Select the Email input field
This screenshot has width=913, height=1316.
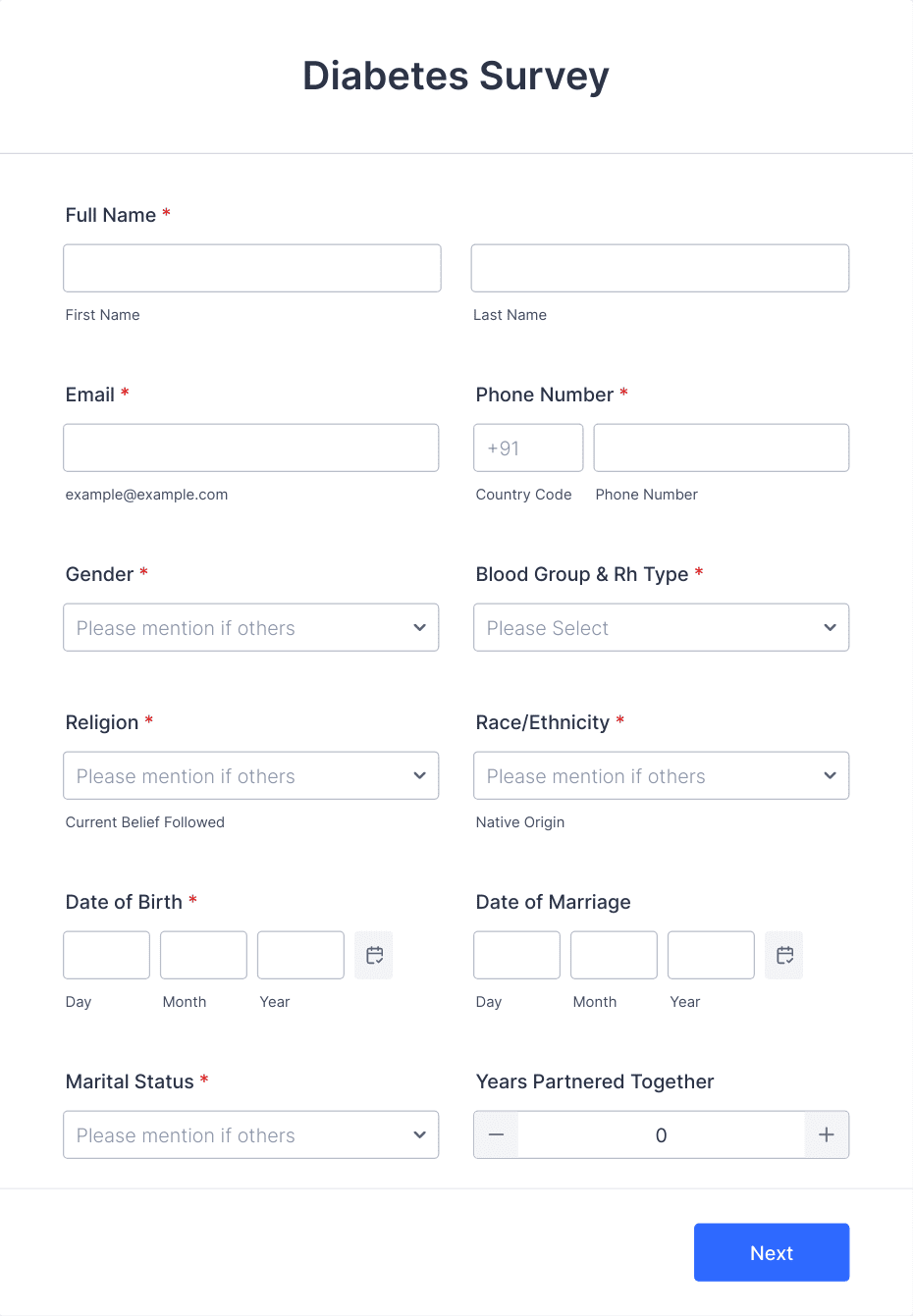250,447
